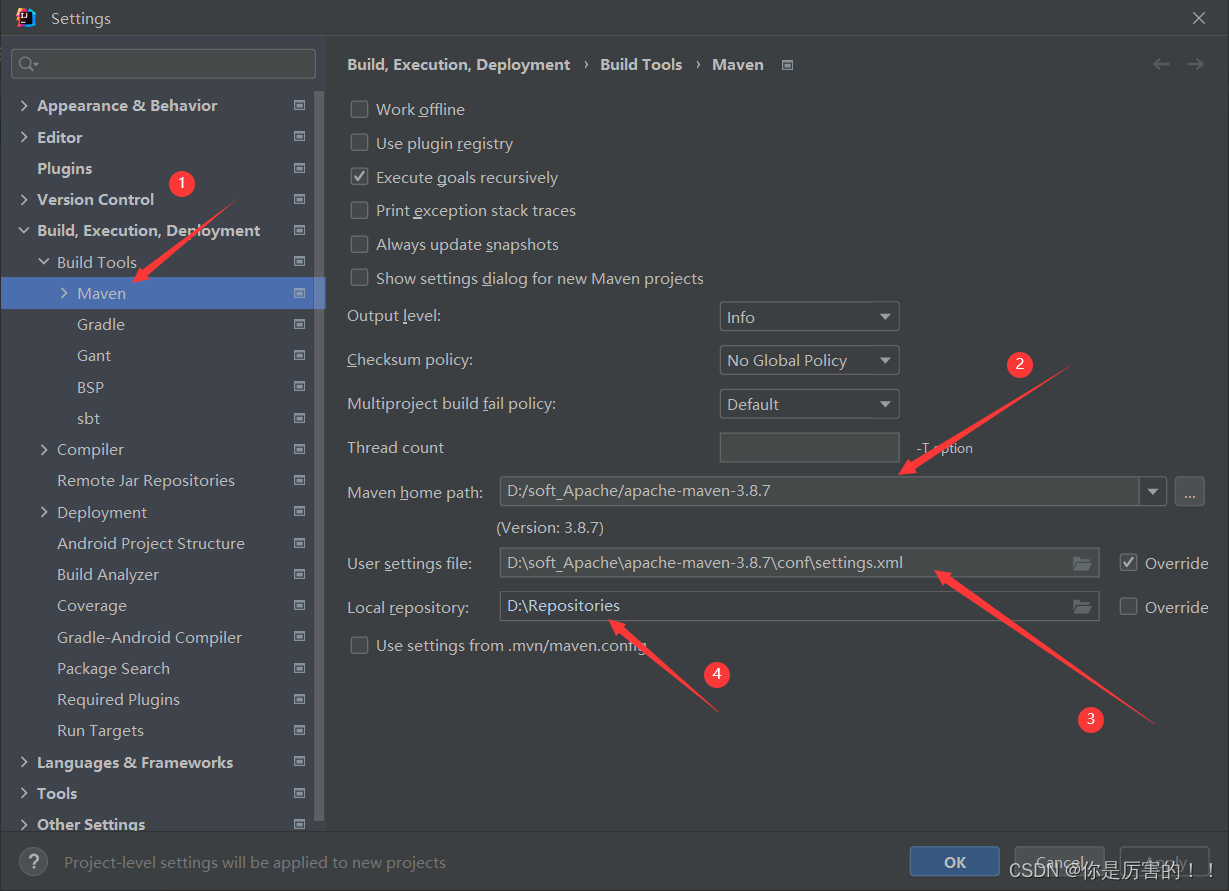Image resolution: width=1229 pixels, height=891 pixels.
Task: Expand the Compiler tree node
Action: coord(44,449)
